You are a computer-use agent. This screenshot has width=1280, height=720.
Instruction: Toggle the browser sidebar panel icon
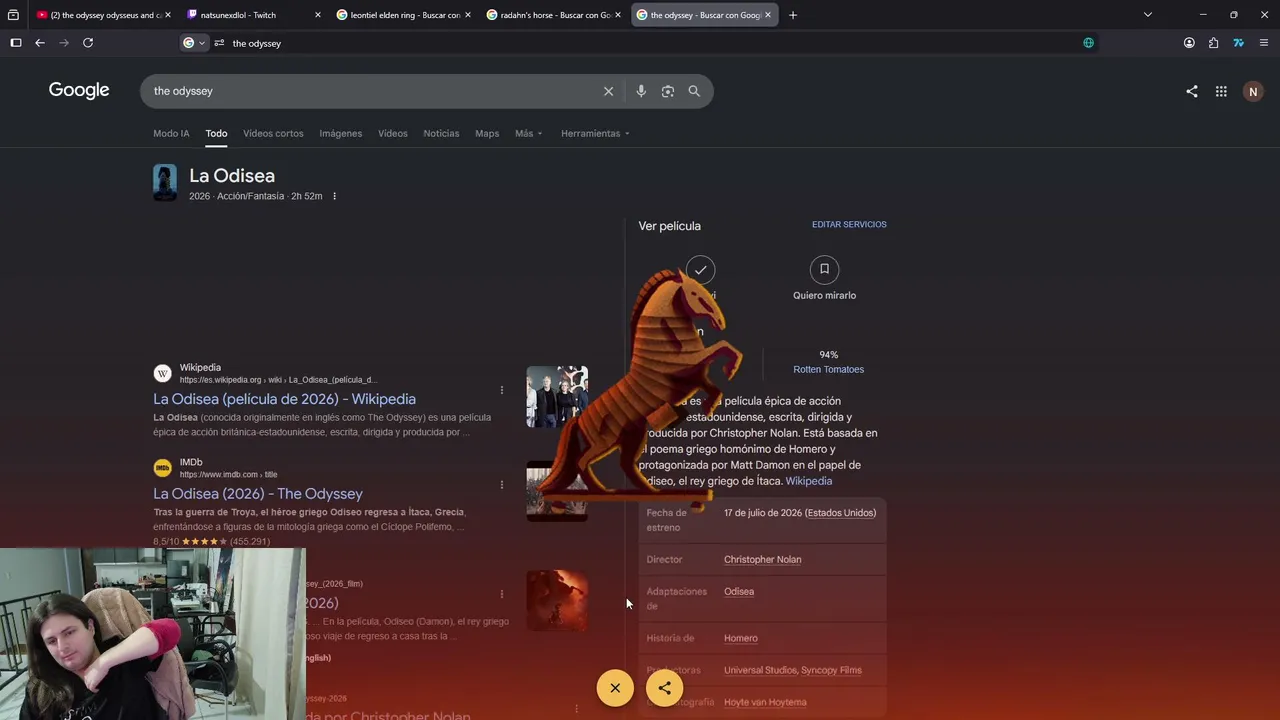(16, 43)
